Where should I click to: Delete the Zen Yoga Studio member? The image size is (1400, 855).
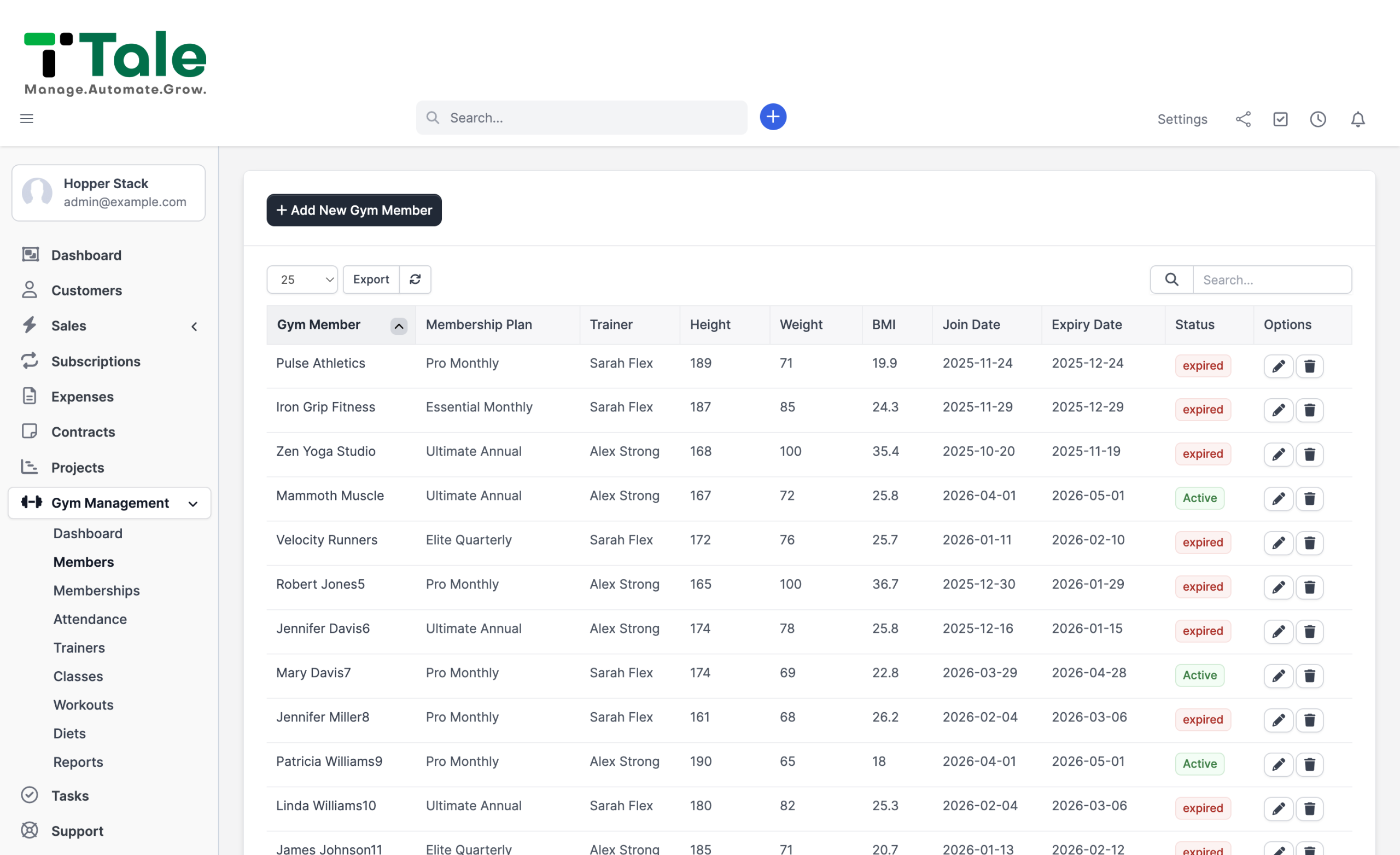click(1309, 454)
